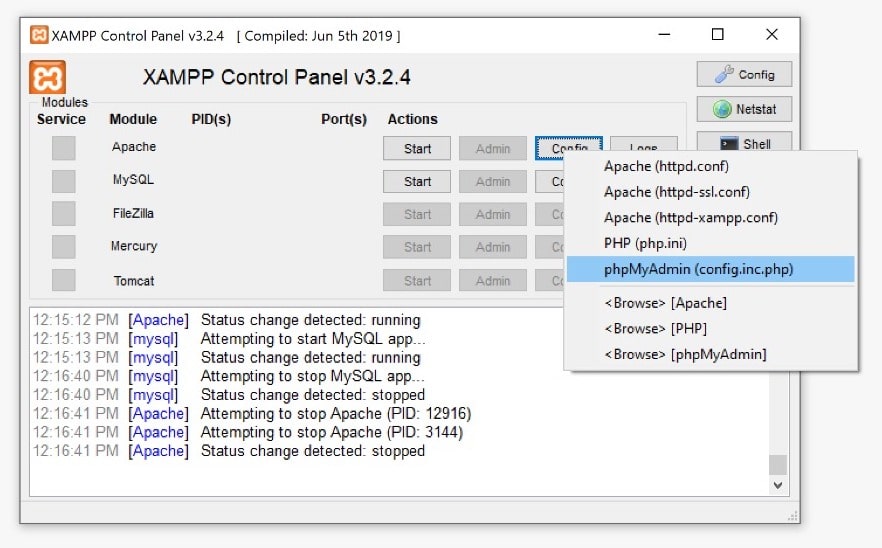882x548 pixels.
Task: Start the Apache module
Action: pos(417,149)
